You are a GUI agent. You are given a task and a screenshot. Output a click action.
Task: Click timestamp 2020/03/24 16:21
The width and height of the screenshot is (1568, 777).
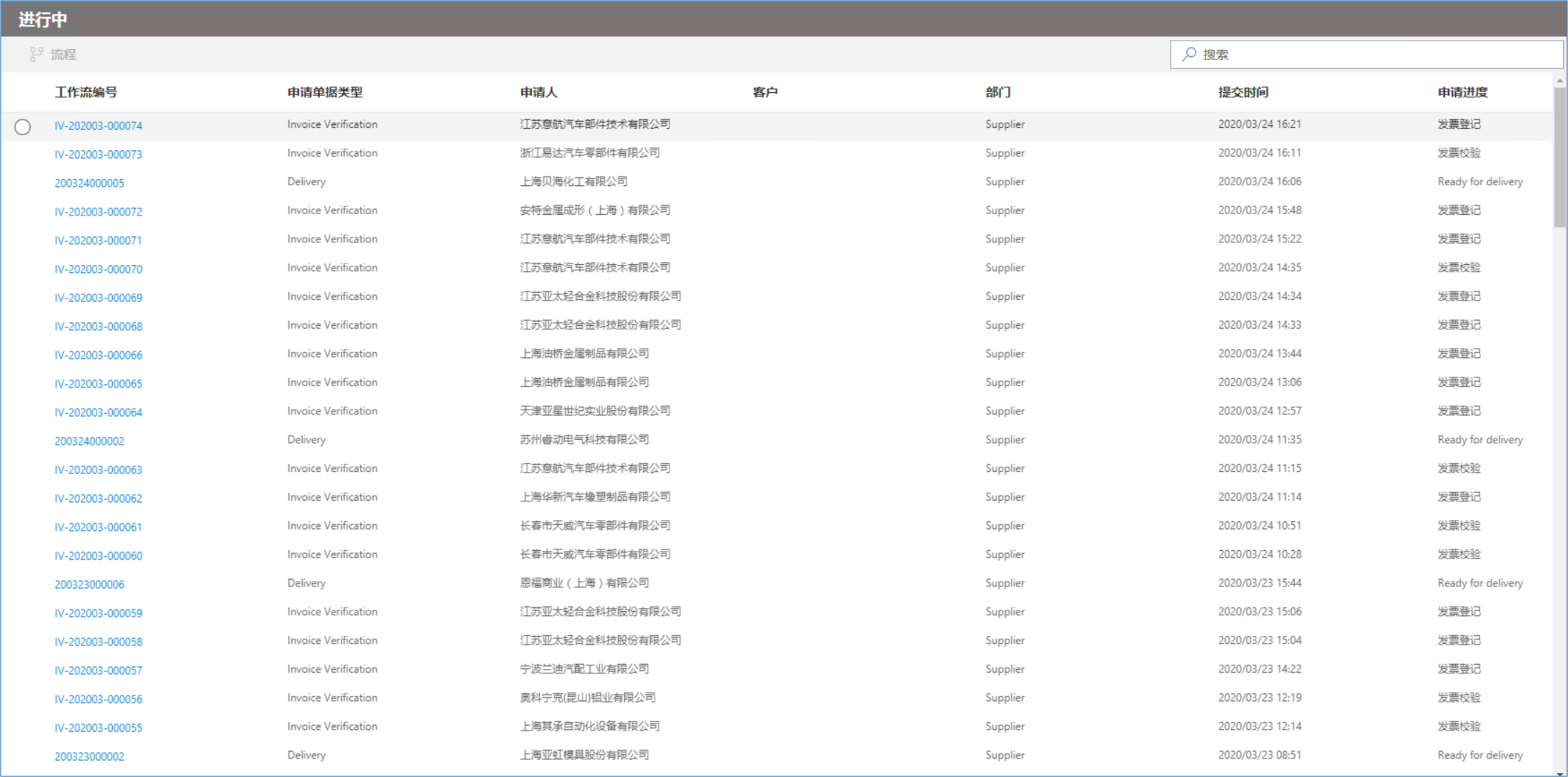1259,124
